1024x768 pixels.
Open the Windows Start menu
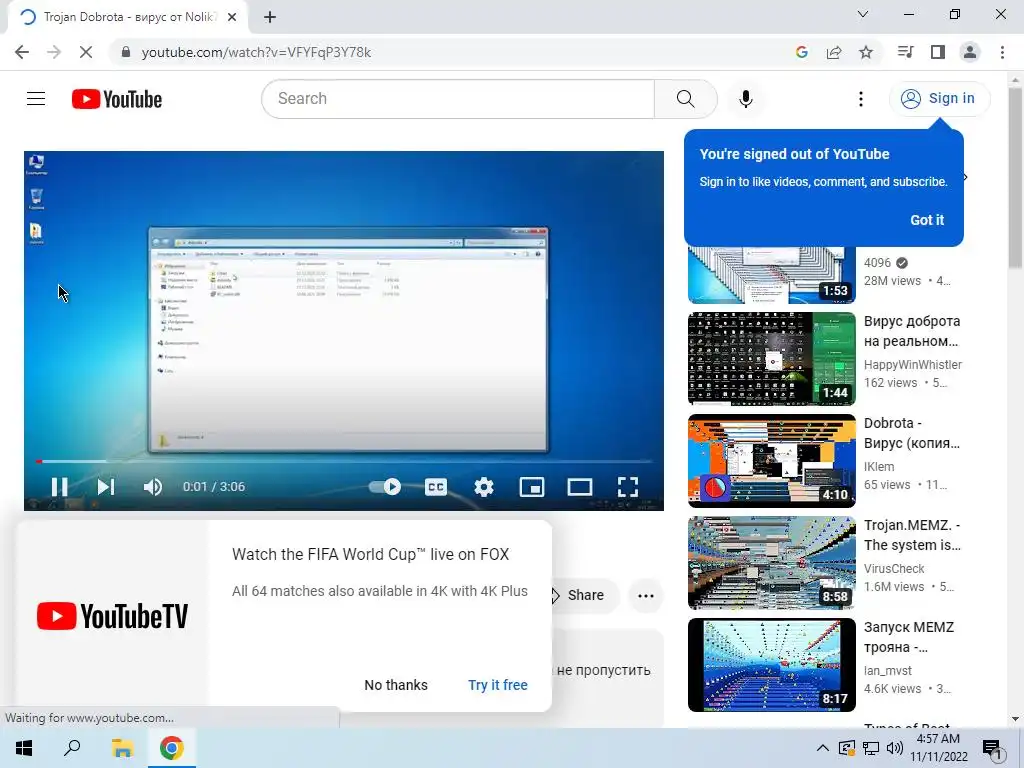click(x=24, y=748)
